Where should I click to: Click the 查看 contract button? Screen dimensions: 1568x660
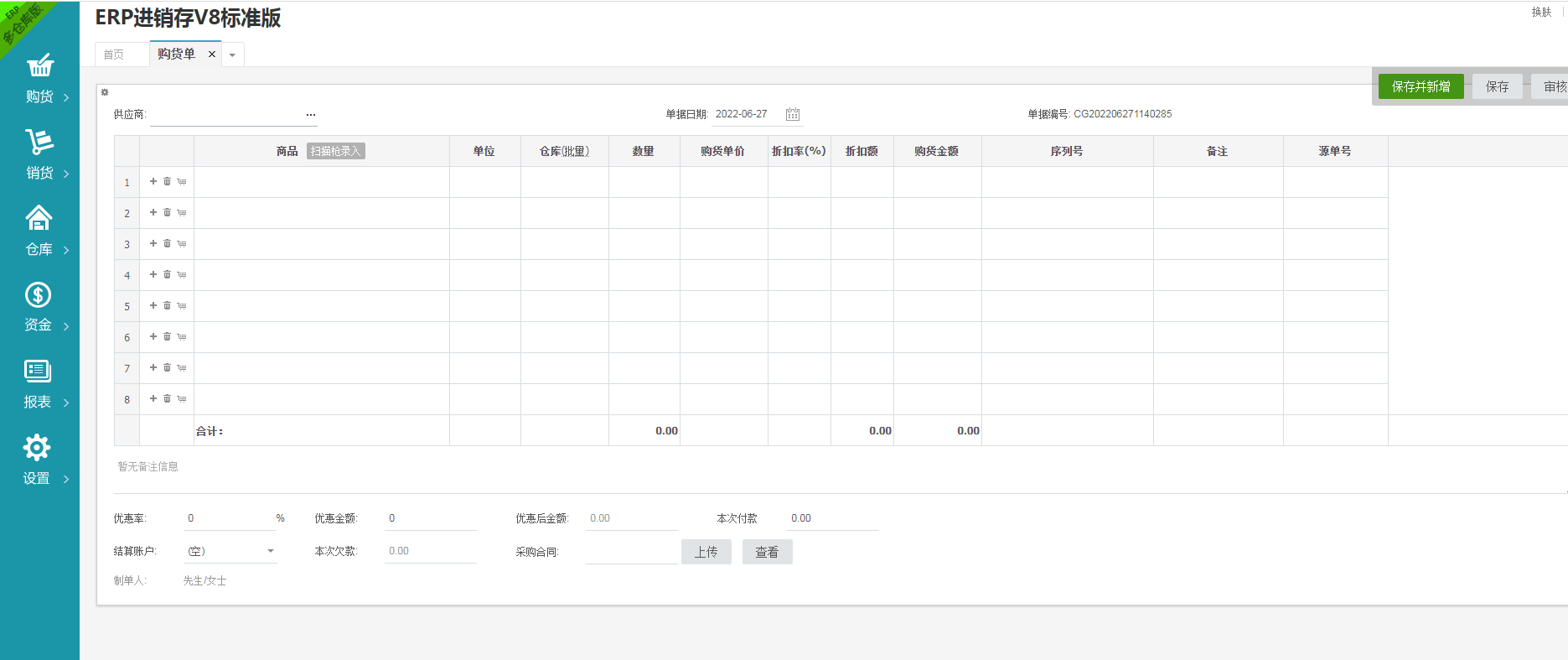coord(768,552)
